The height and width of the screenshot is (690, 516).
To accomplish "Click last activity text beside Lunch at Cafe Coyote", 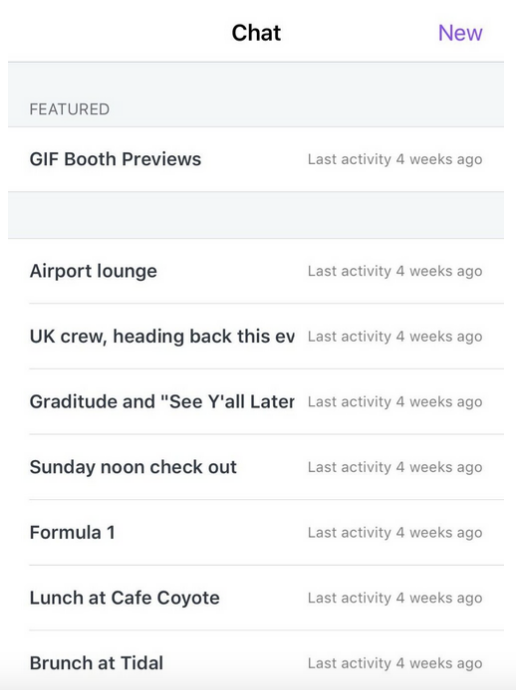I will [x=395, y=598].
